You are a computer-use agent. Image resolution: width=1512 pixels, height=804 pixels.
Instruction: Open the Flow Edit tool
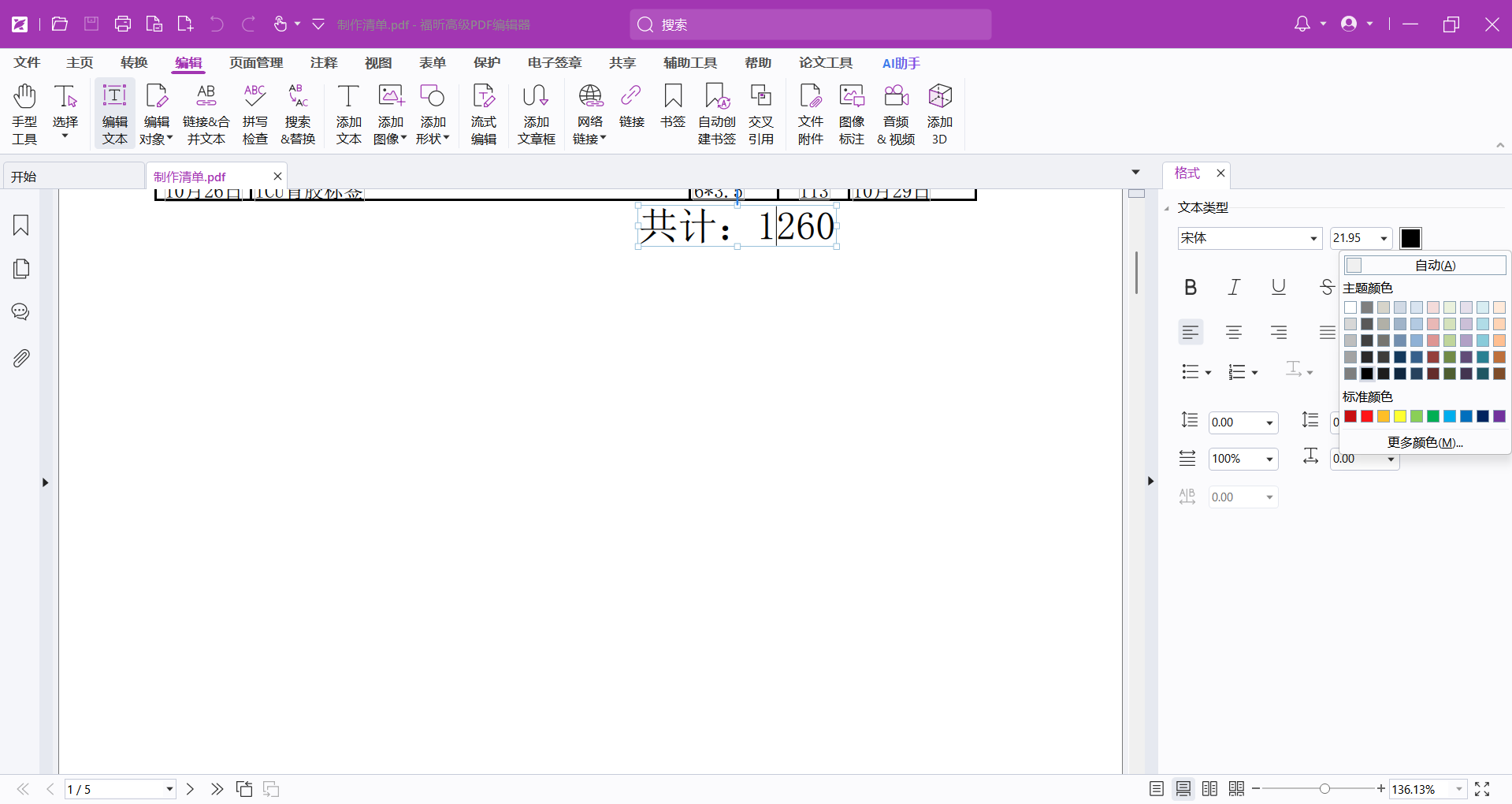click(x=483, y=114)
